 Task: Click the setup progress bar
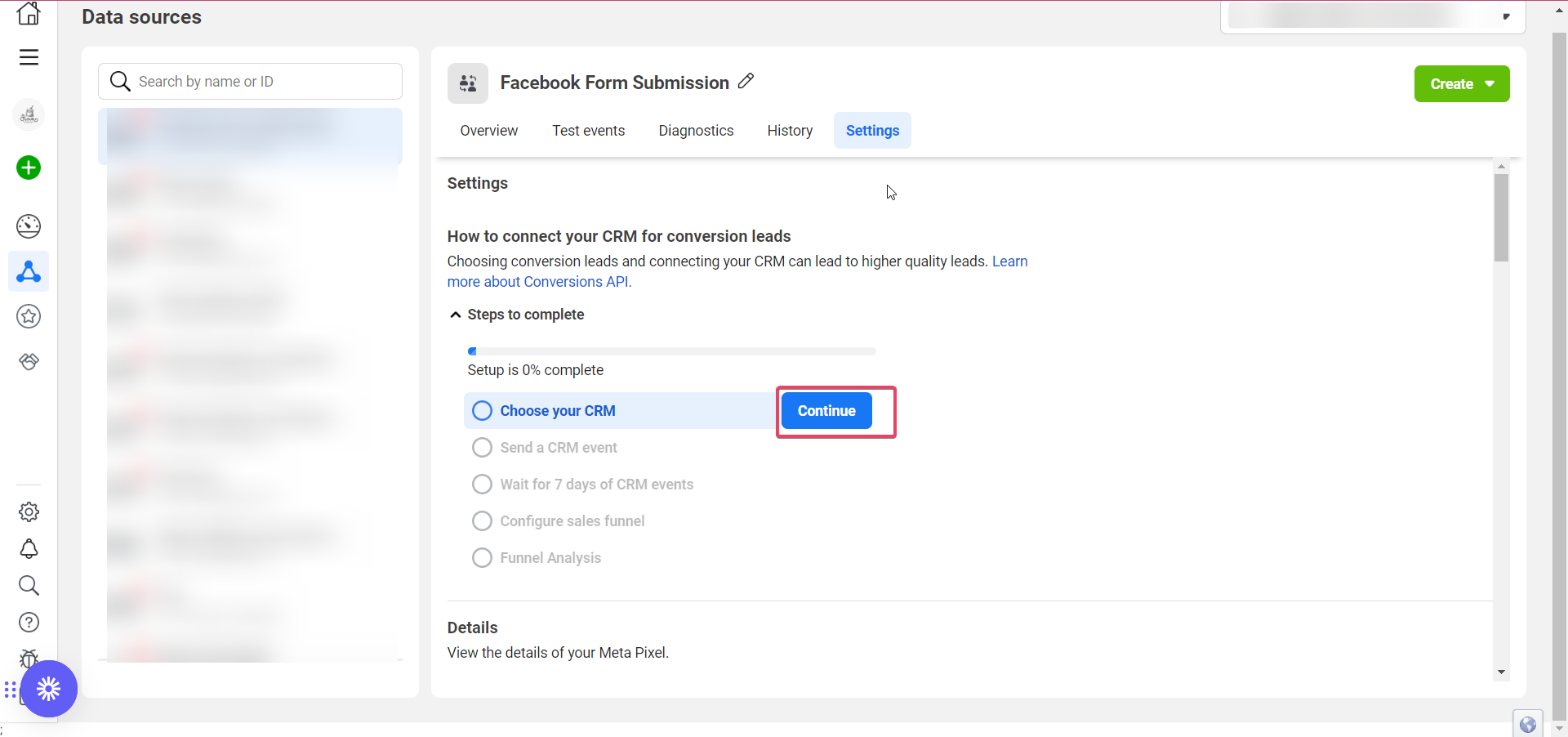671,351
